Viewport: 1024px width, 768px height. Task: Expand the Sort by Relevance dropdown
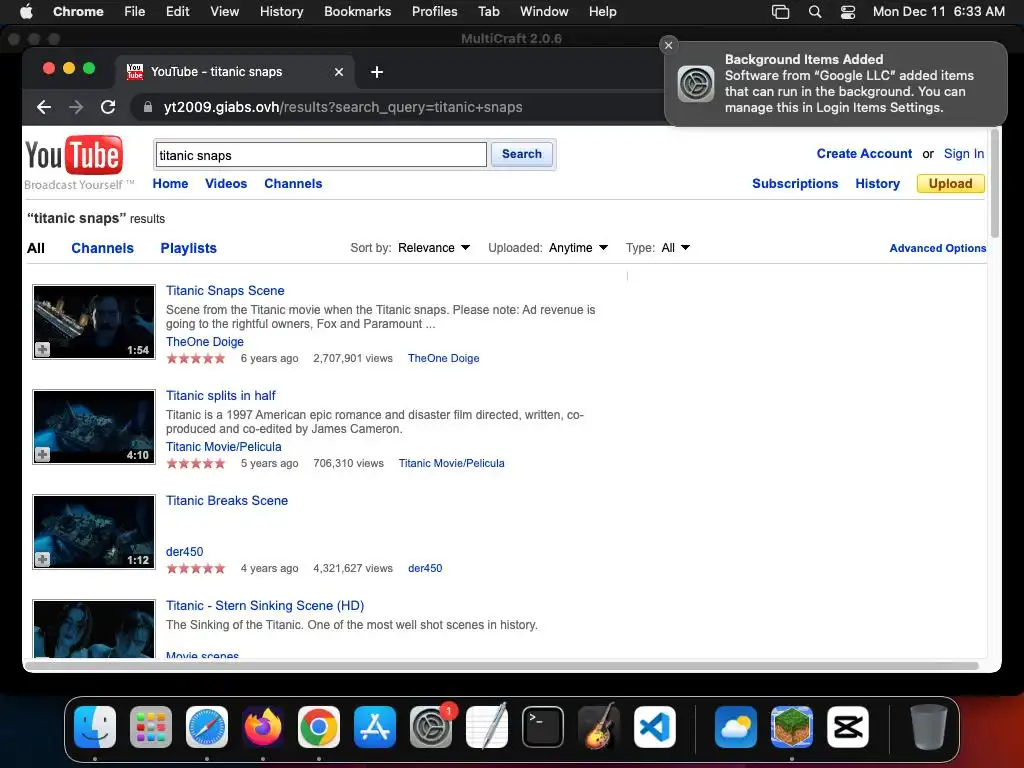pyautogui.click(x=434, y=248)
